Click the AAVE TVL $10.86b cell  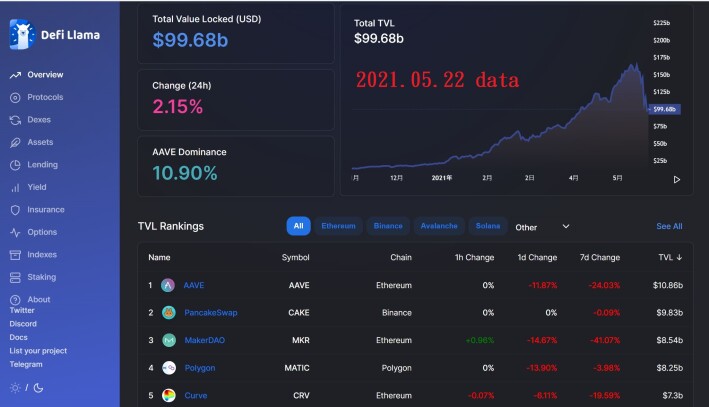click(x=668, y=285)
